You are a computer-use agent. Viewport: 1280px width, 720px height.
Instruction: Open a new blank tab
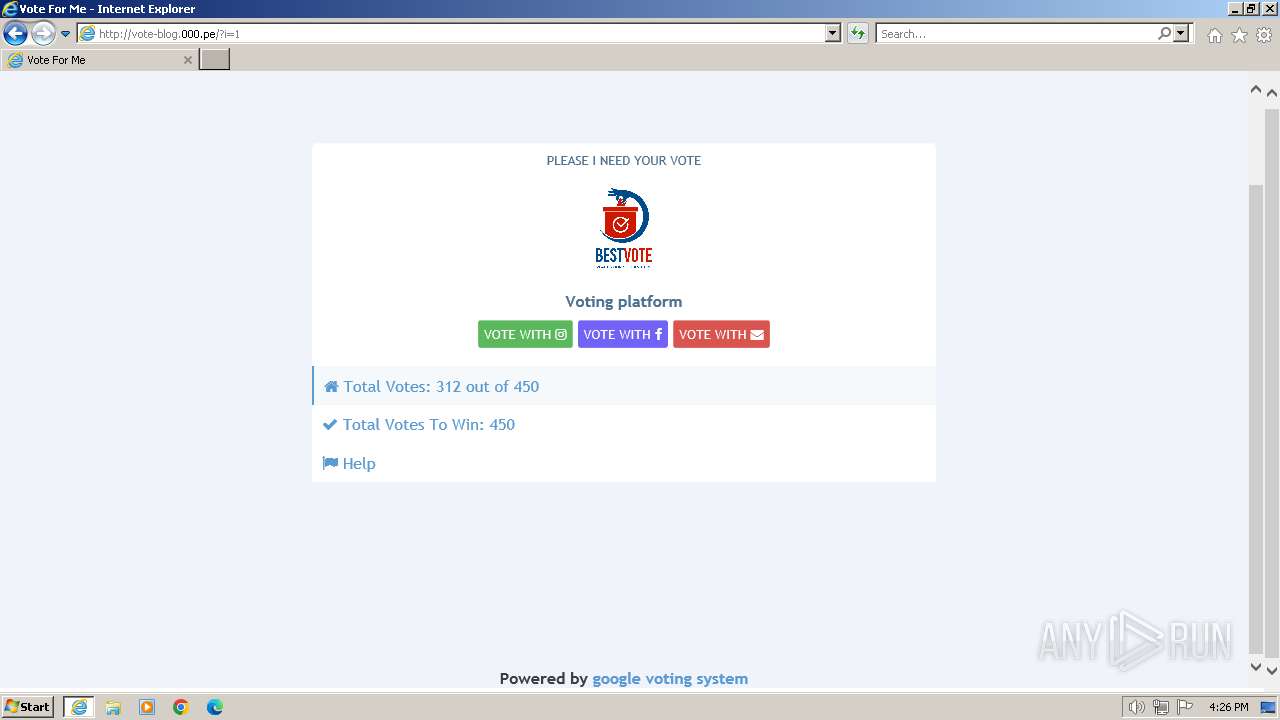pyautogui.click(x=215, y=60)
